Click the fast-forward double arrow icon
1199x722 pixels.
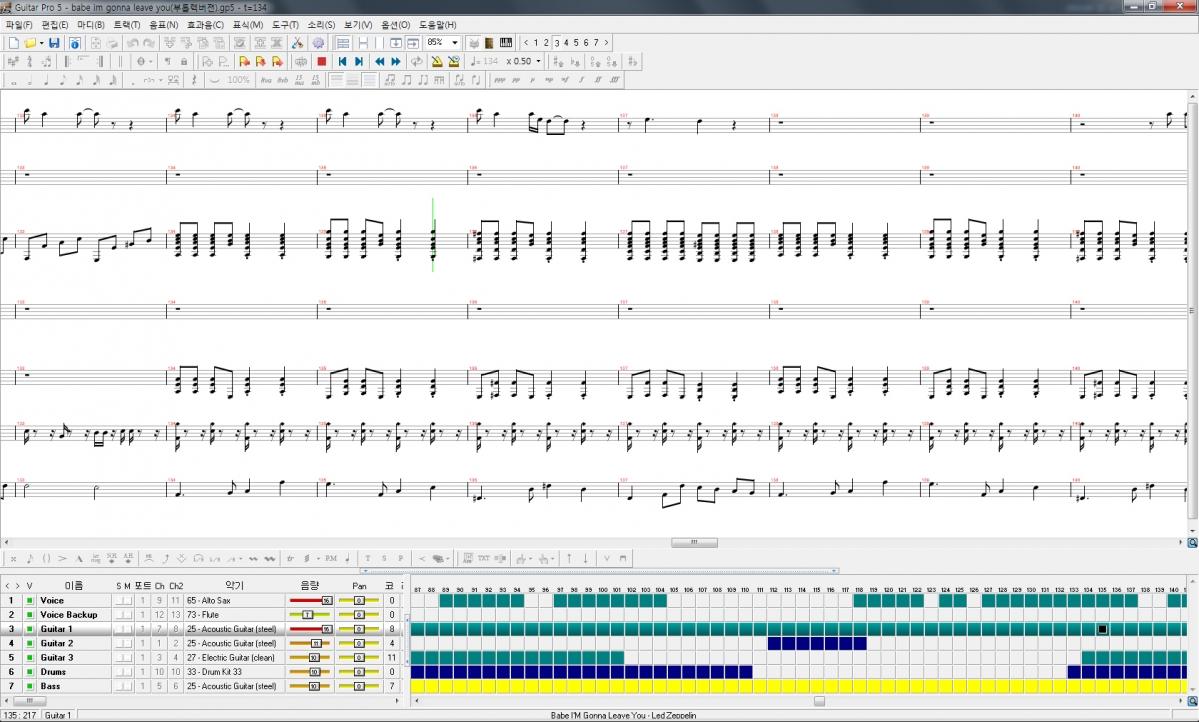396,62
